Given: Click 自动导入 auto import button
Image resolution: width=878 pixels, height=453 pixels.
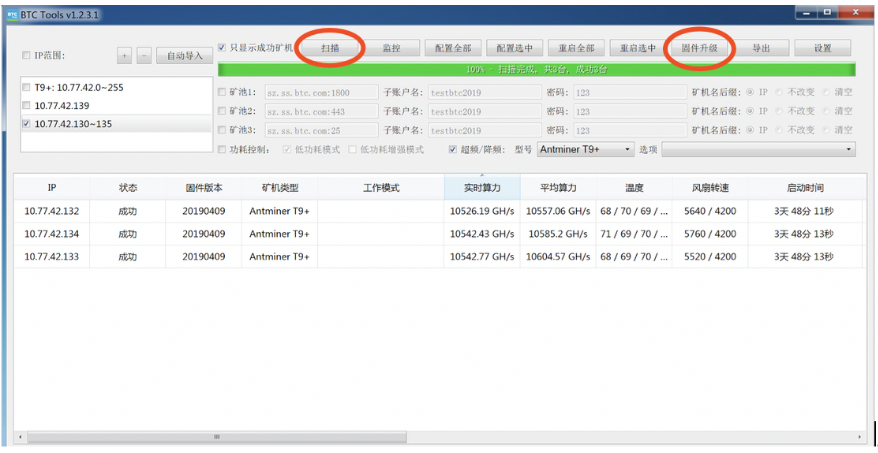Looking at the screenshot, I should click(x=185, y=55).
